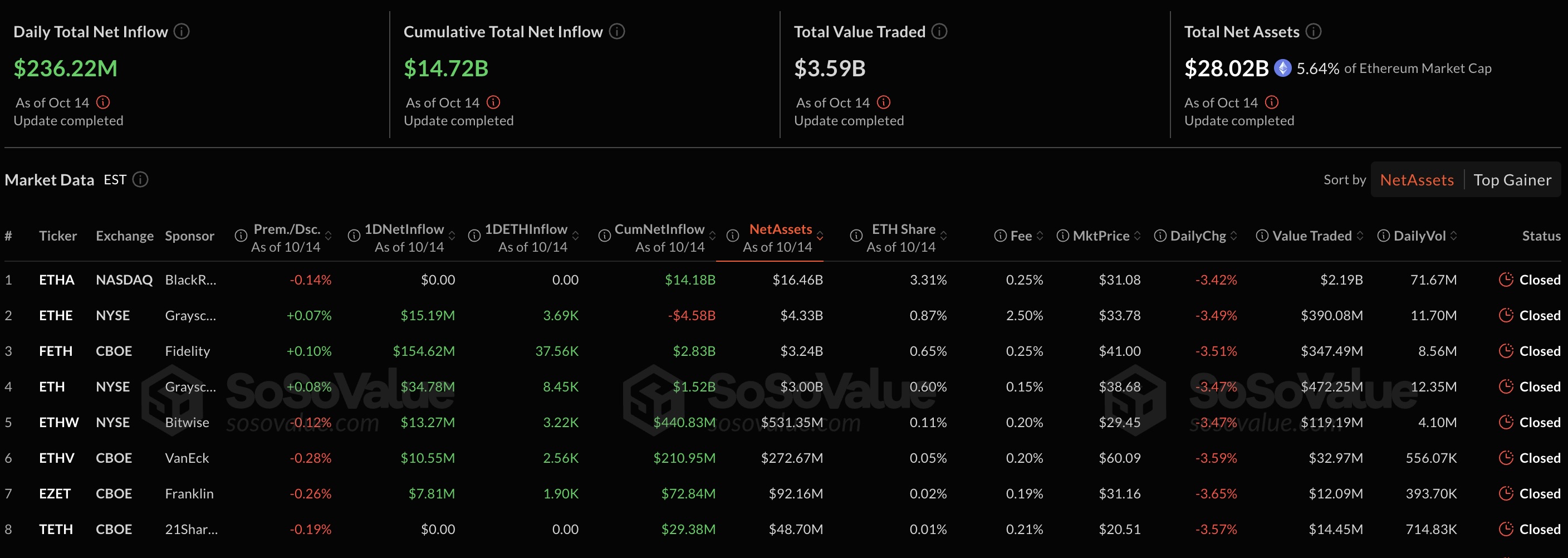Open the ETHA ticker link

point(57,280)
